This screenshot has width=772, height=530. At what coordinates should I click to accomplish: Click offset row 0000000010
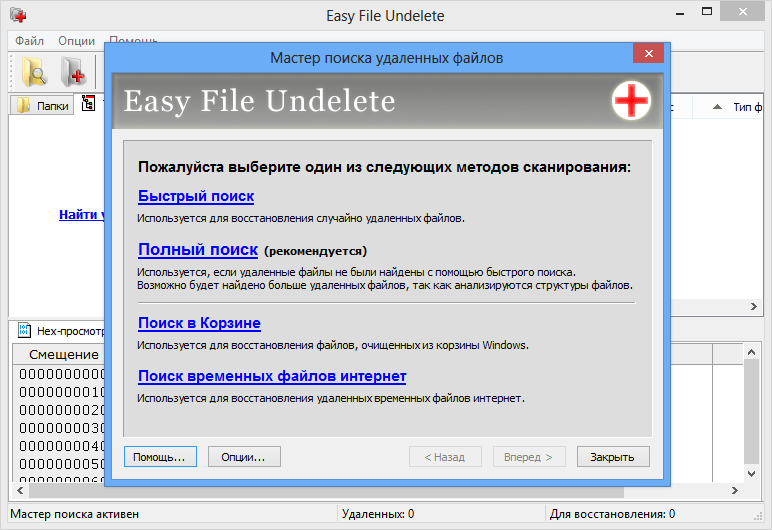(x=62, y=392)
